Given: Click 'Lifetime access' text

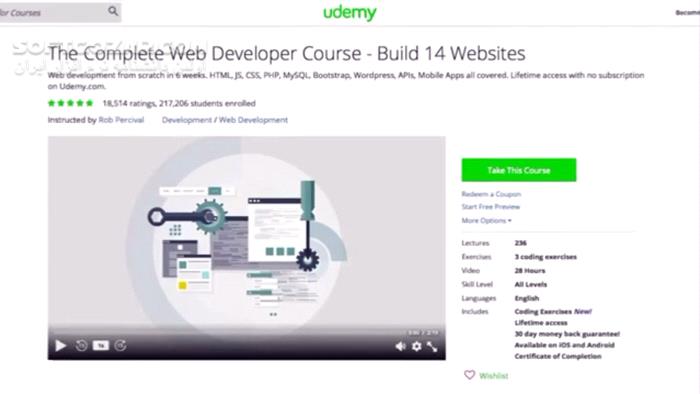Looking at the screenshot, I should pyautogui.click(x=541, y=323).
